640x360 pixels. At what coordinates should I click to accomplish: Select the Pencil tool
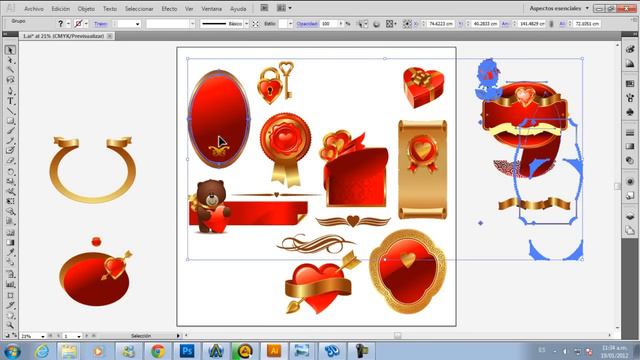click(10, 141)
